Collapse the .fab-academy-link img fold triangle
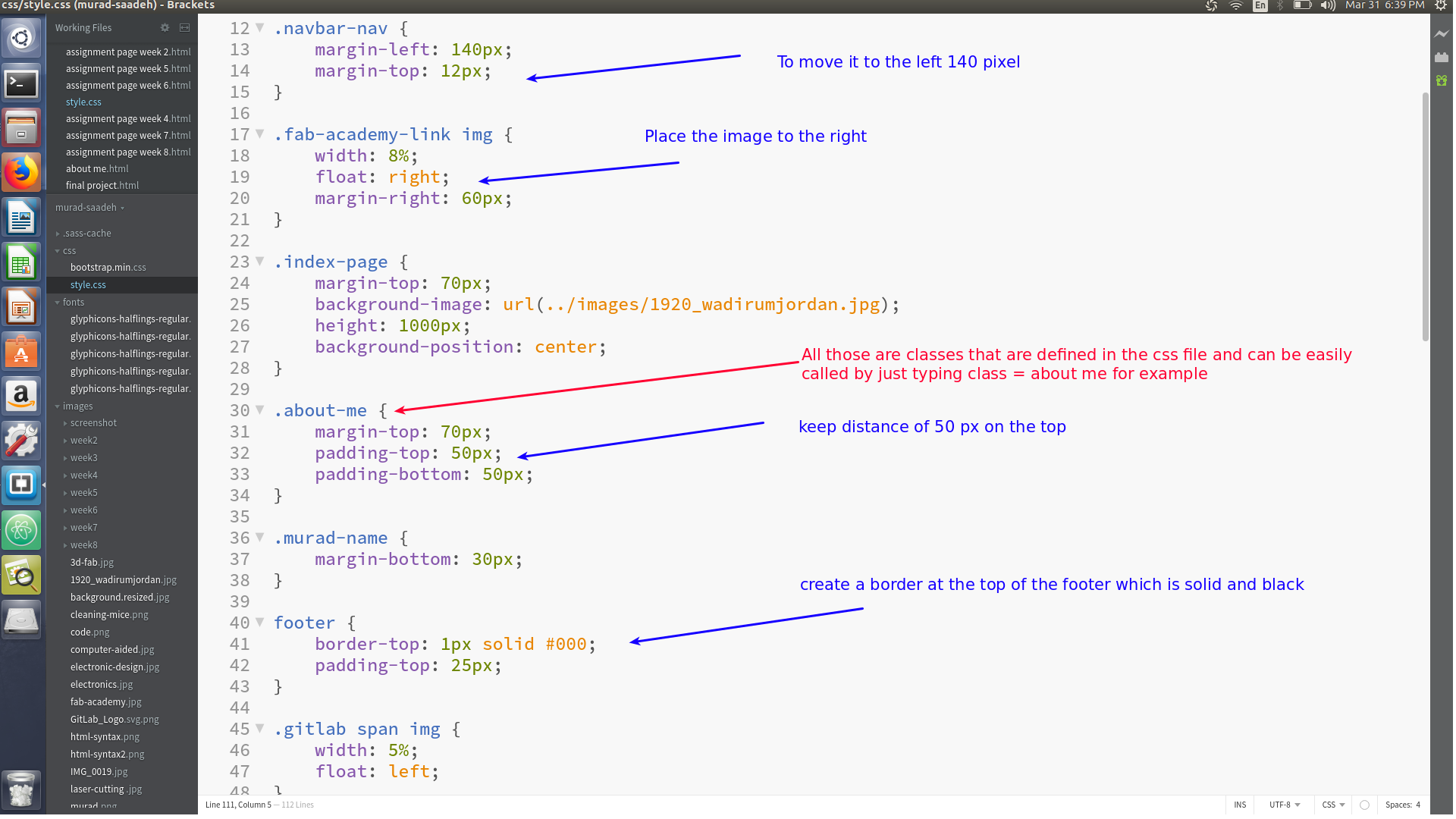1456x819 pixels. point(260,134)
